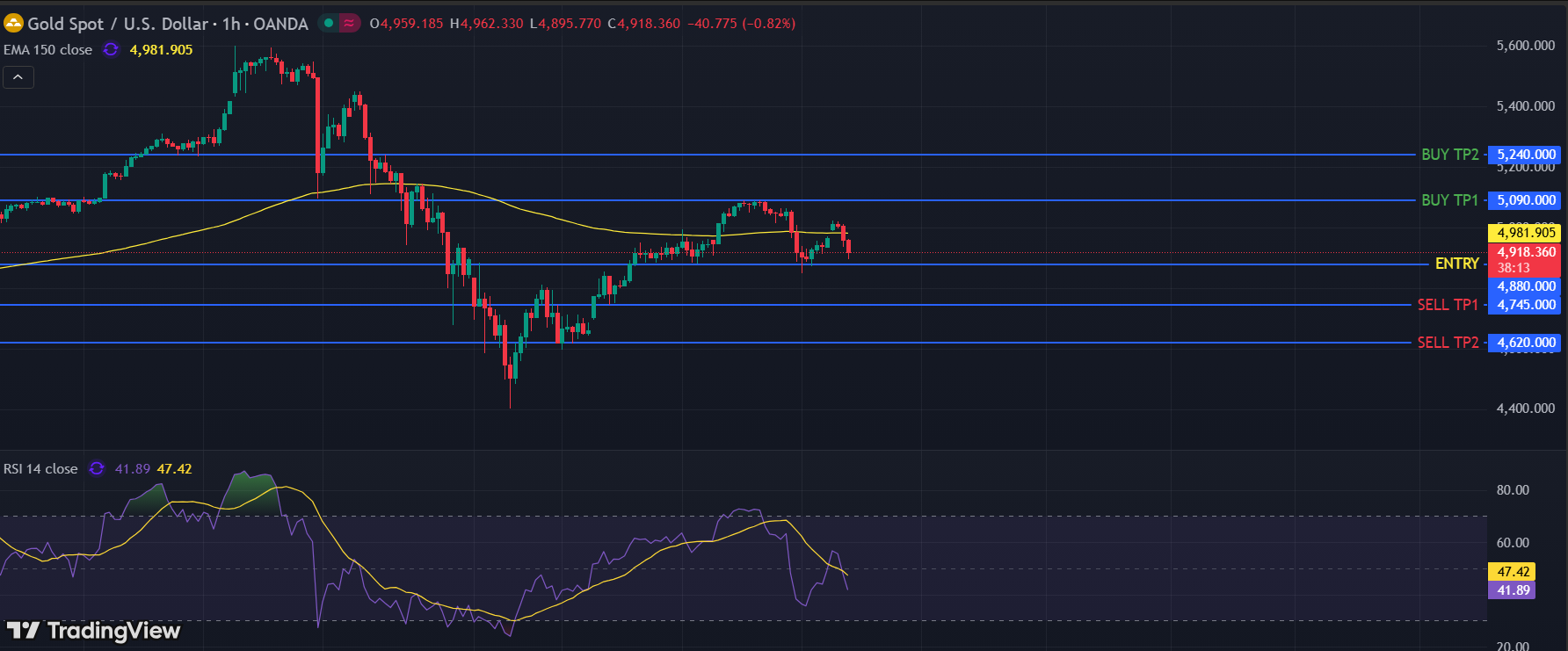Select the RSI 14 close indicator label
1568x651 pixels.
[x=40, y=469]
